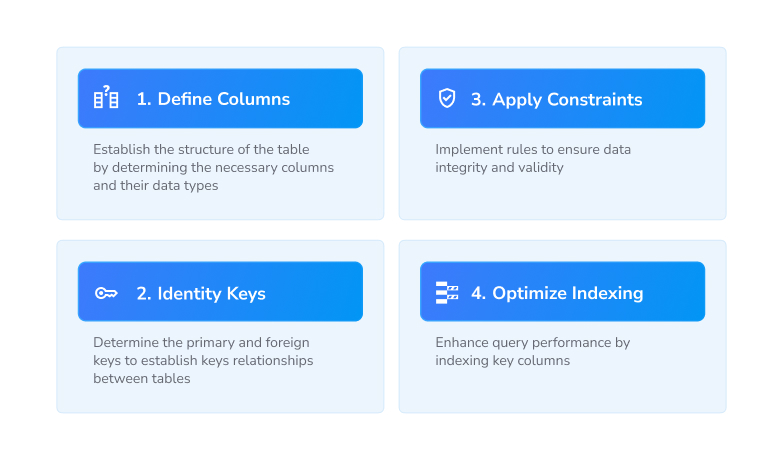Select the '2. Identity Keys' heading text
Image resolution: width=783 pixels, height=460 pixels.
click(x=201, y=293)
